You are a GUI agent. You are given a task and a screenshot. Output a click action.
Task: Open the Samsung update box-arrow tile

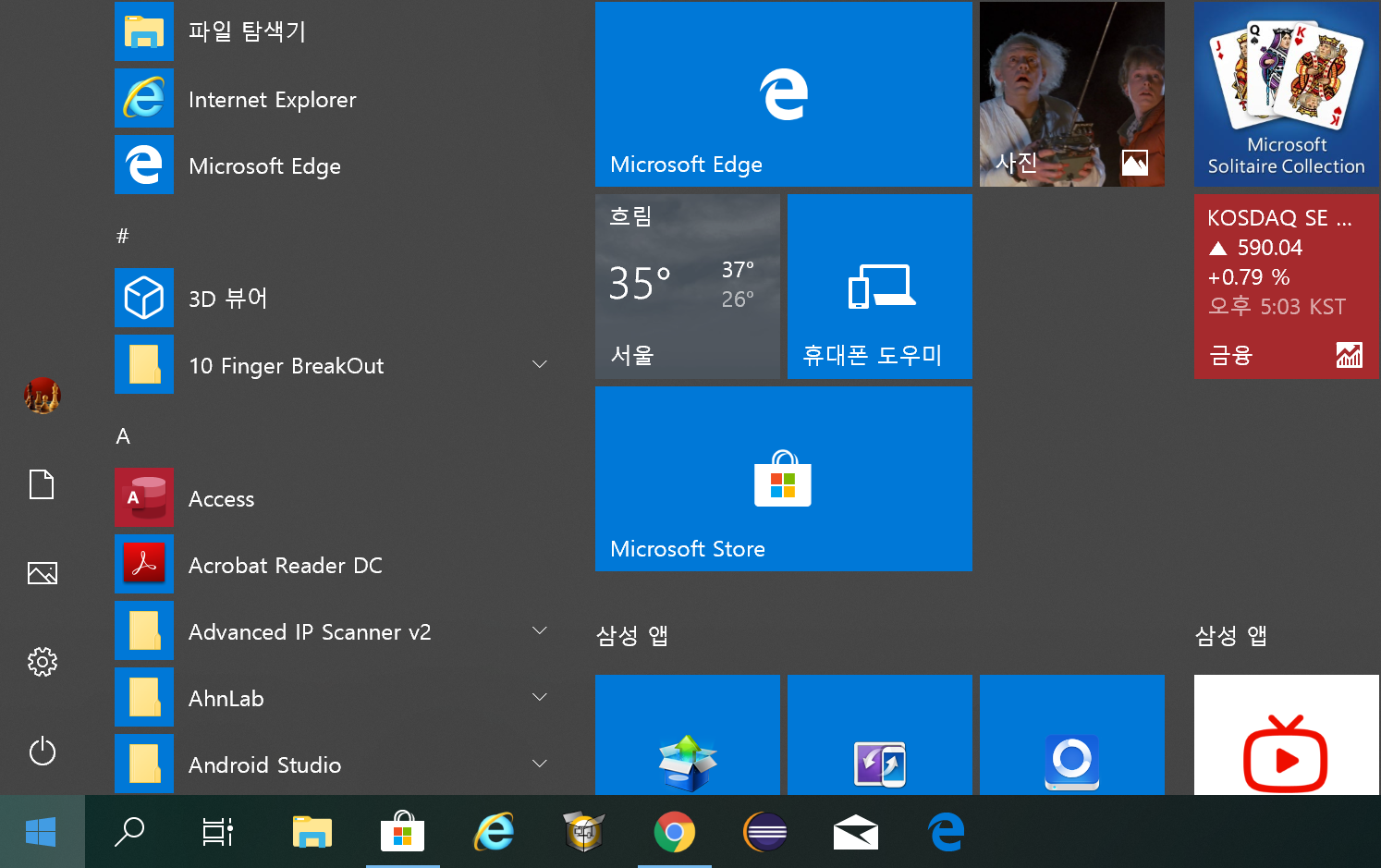click(x=688, y=735)
